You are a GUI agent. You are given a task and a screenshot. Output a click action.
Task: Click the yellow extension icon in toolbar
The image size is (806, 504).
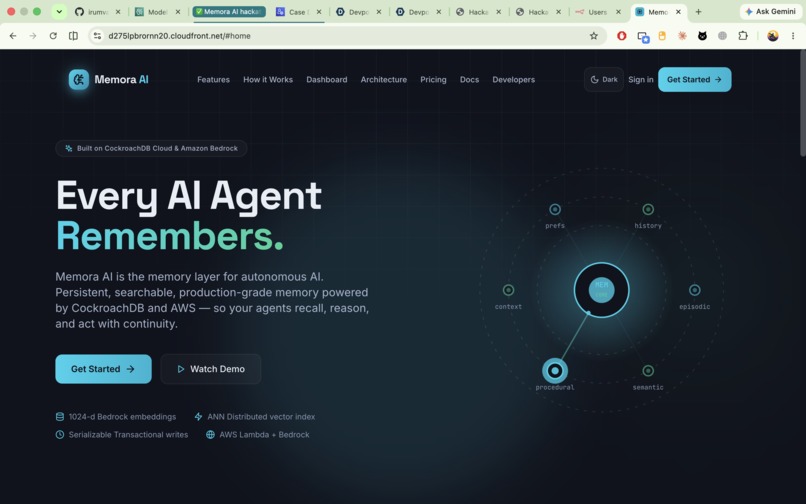click(662, 36)
